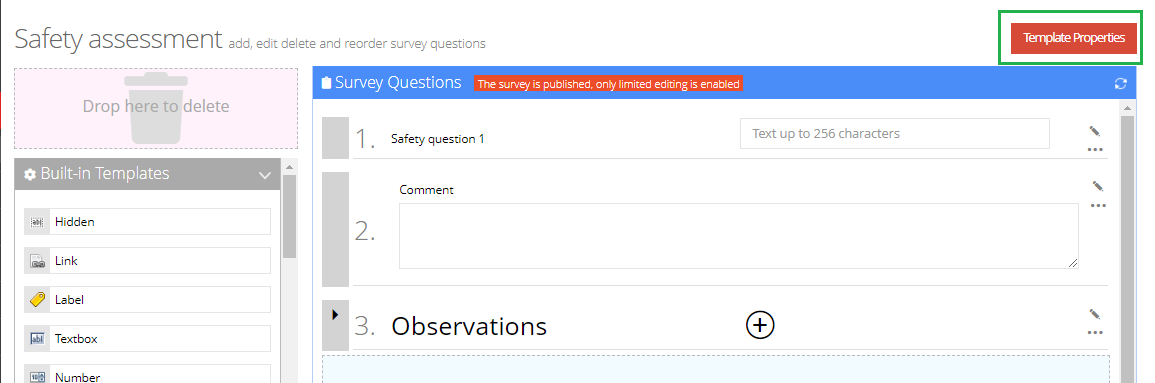Image resolution: width=1155 pixels, height=383 pixels.
Task: Open three-dots menu for Observations section
Action: click(1095, 332)
